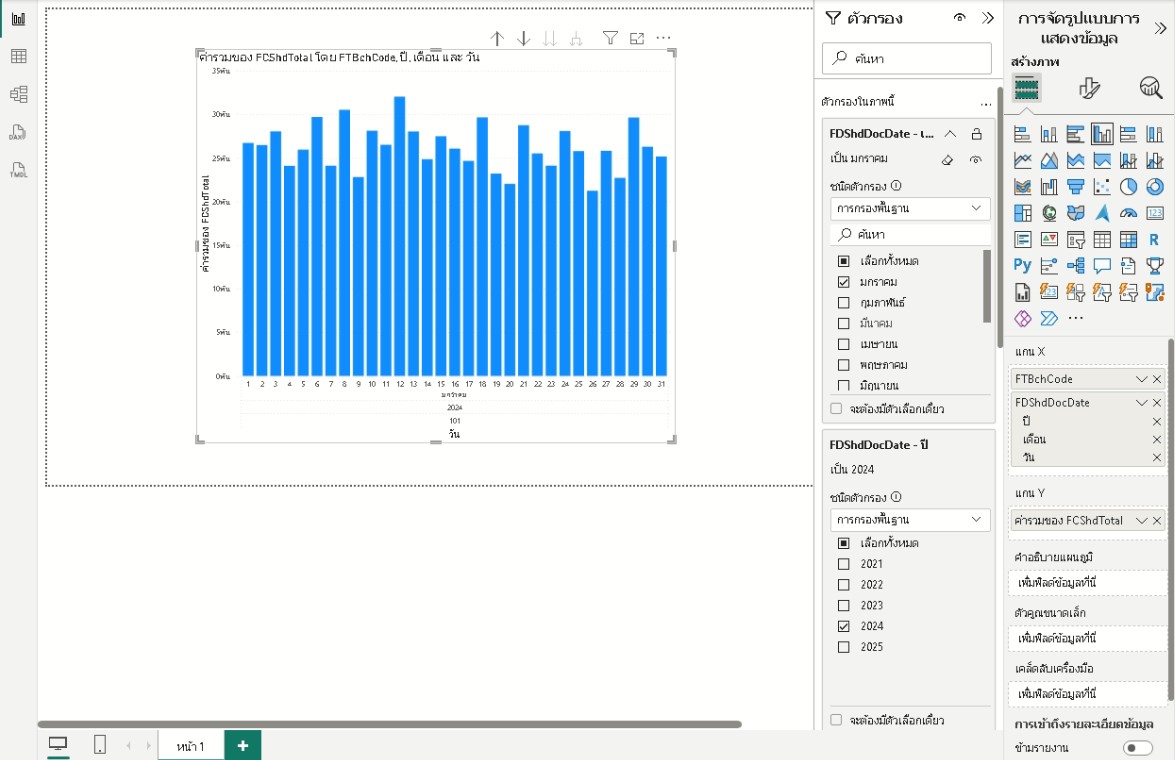Add a new page with plus button
Image resolution: width=1175 pixels, height=760 pixels.
pos(242,746)
